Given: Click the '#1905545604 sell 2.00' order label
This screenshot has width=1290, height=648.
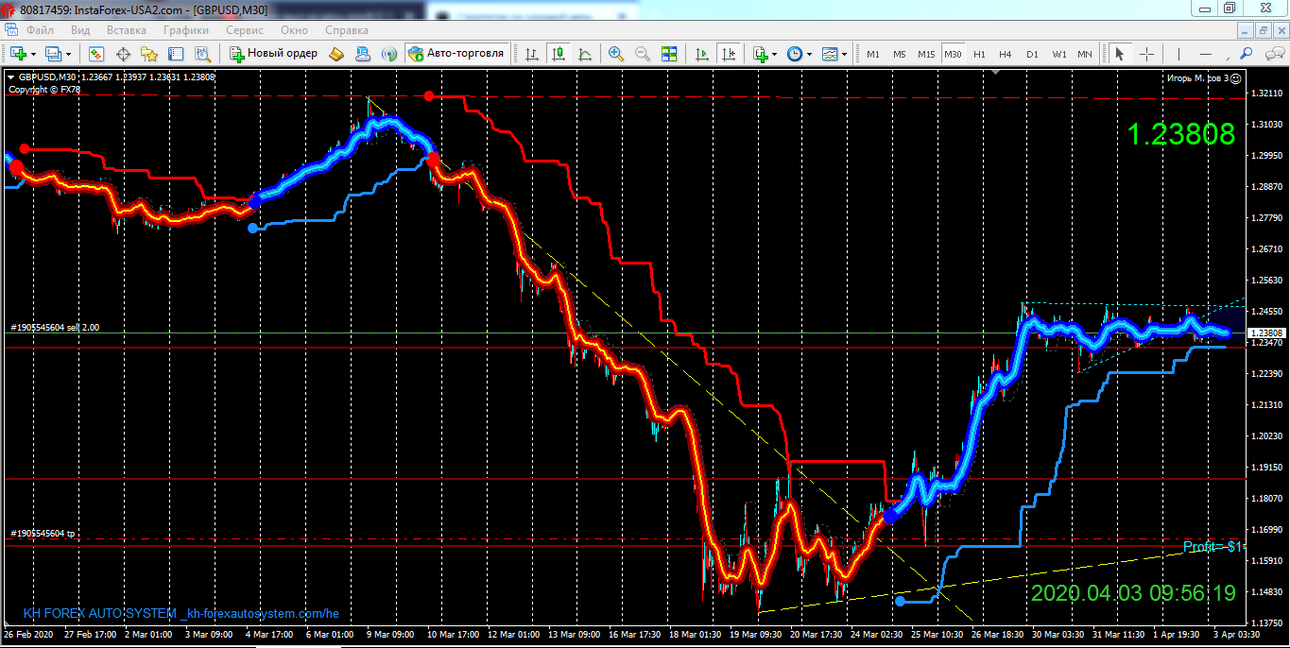Looking at the screenshot, I should pyautogui.click(x=55, y=327).
